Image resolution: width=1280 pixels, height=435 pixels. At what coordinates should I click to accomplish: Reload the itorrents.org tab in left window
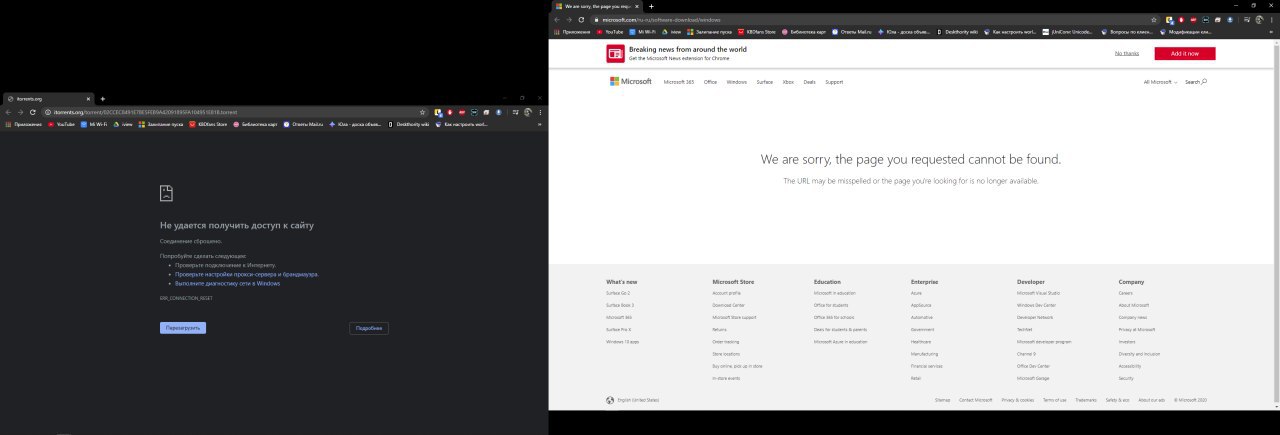pos(32,112)
